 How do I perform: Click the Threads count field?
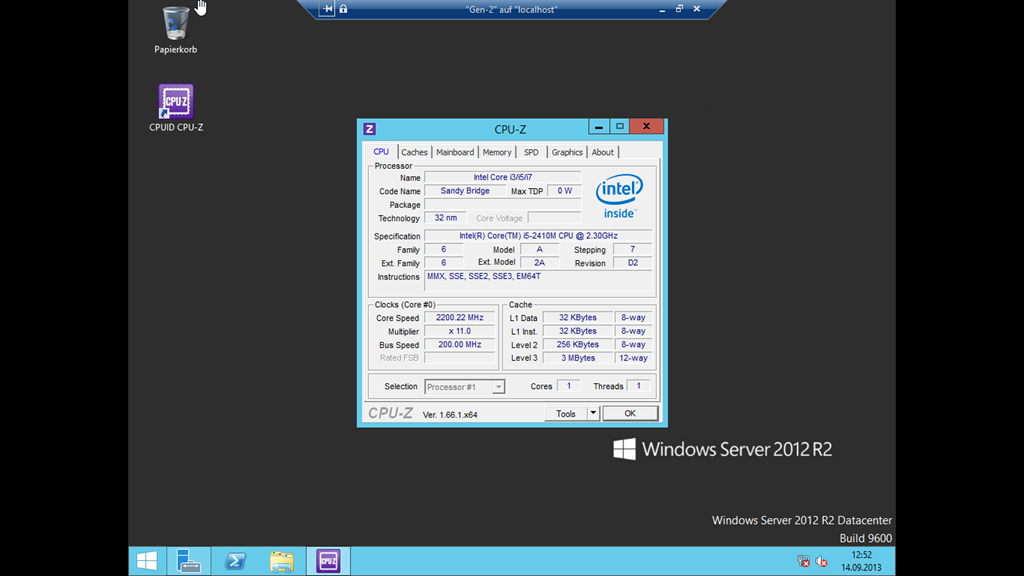[639, 386]
